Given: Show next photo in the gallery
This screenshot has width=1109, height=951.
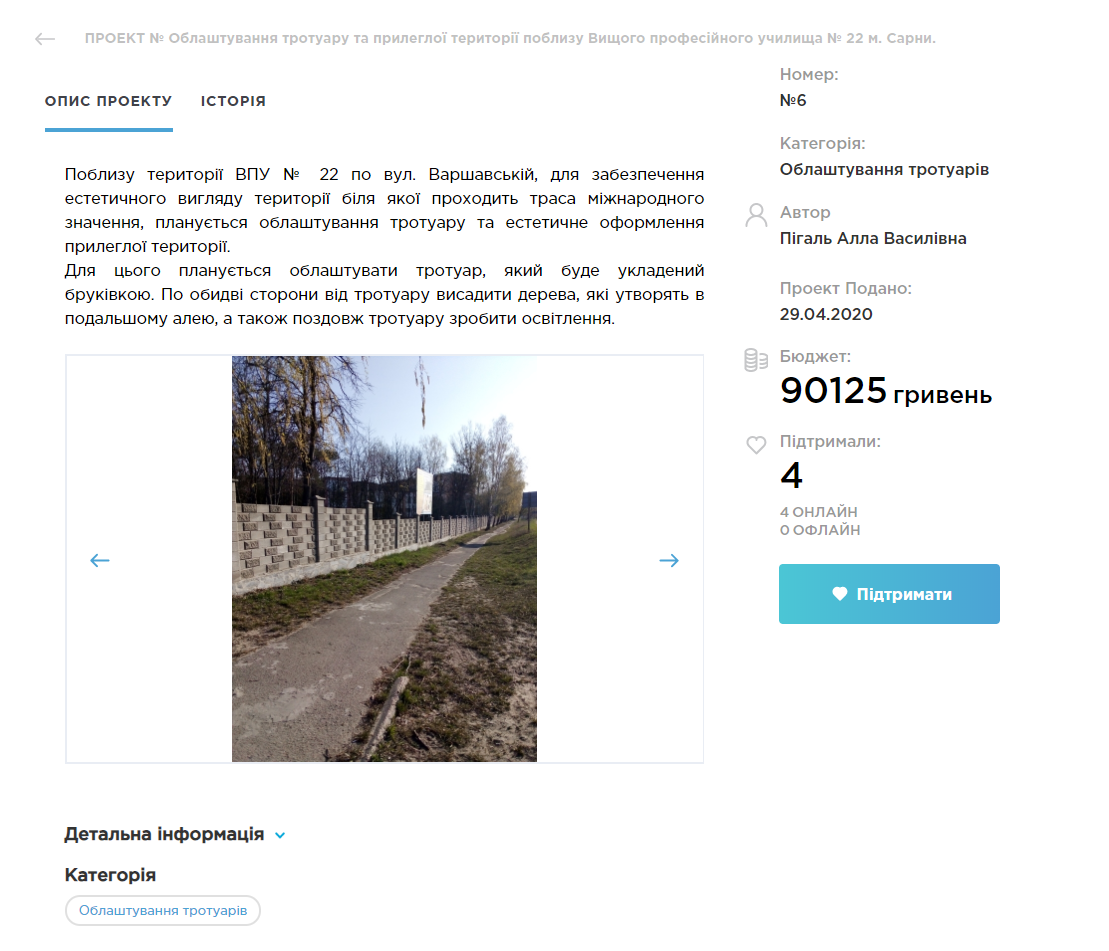Looking at the screenshot, I should 669,561.
